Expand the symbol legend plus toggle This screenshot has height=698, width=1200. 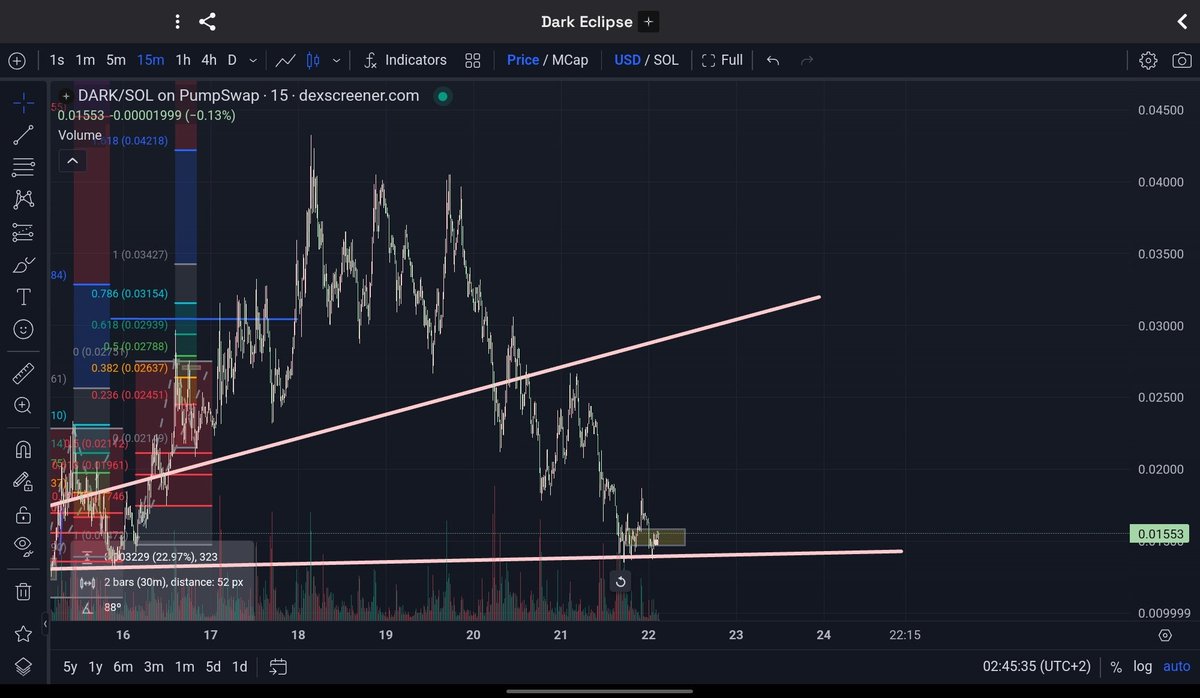(66, 96)
